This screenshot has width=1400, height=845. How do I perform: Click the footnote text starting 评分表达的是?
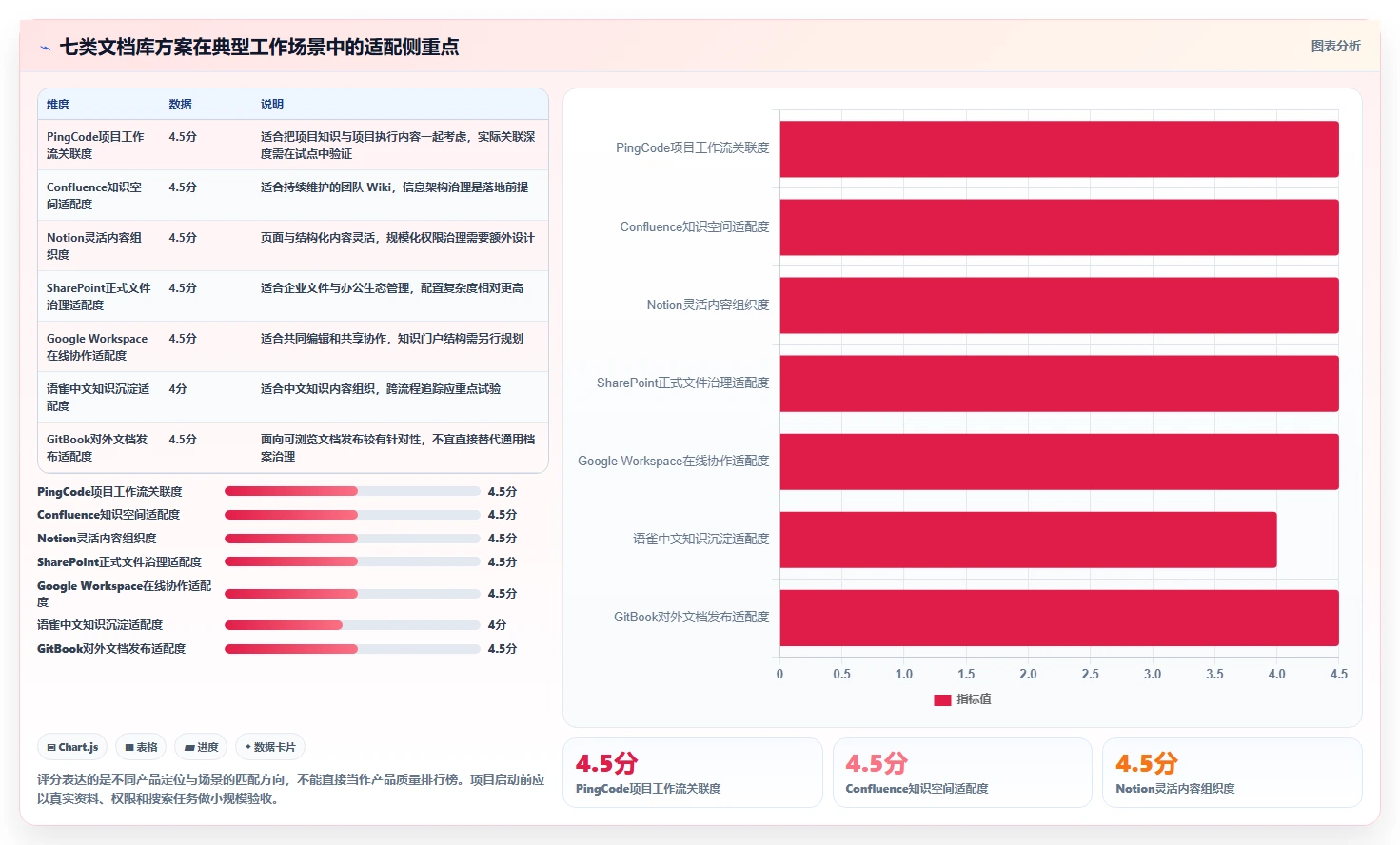pyautogui.click(x=291, y=789)
